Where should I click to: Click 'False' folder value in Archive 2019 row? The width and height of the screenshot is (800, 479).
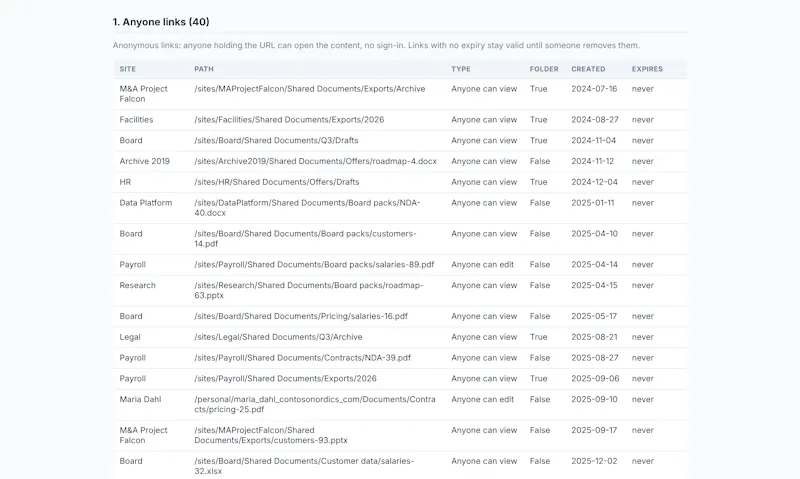click(x=540, y=161)
